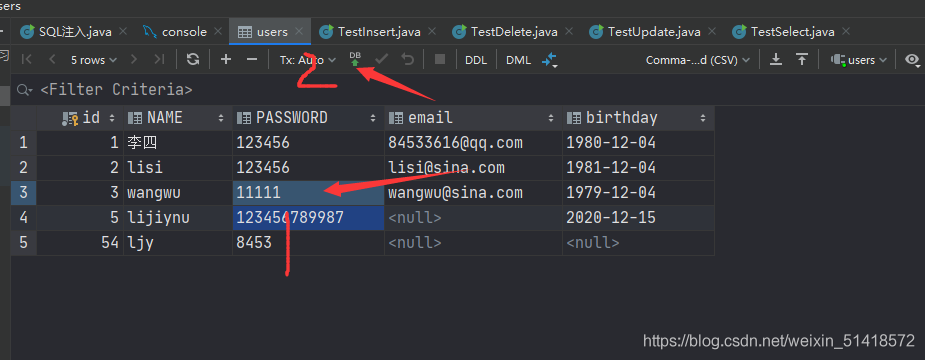Click the download export data icon
The width and height of the screenshot is (925, 360).
click(777, 59)
